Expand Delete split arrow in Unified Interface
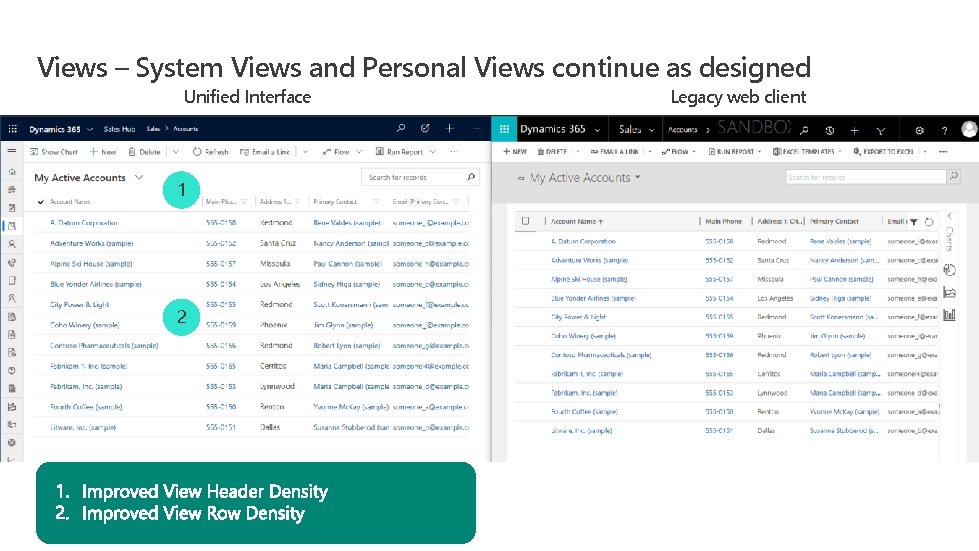 click(176, 152)
